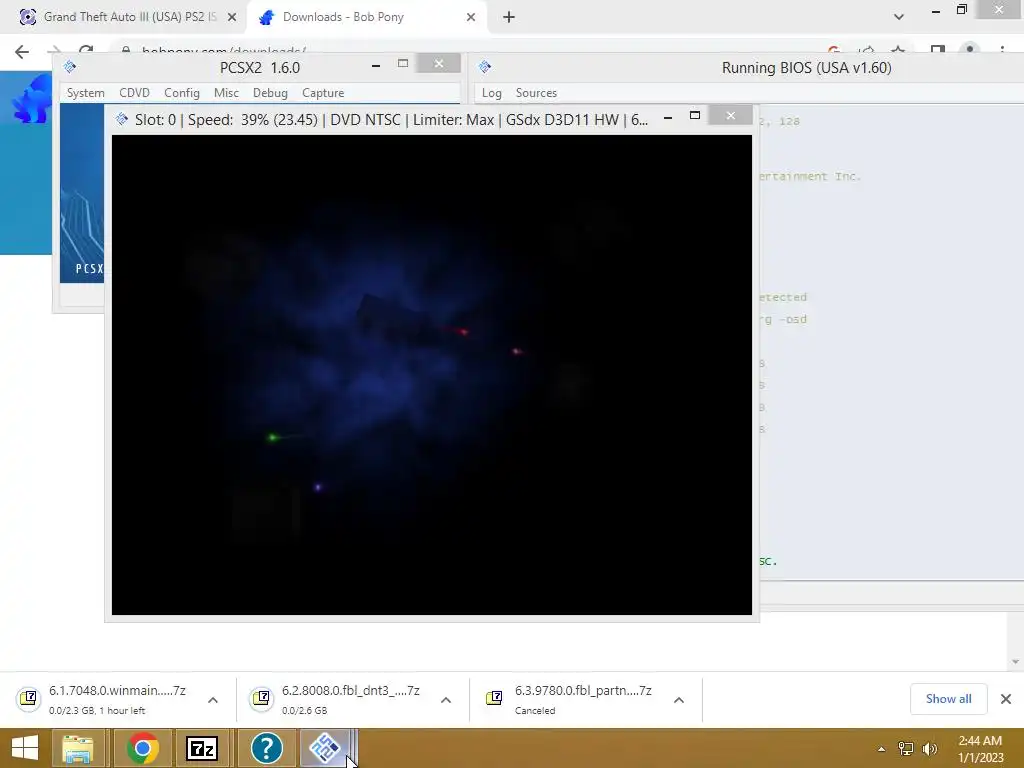Maximize the PCSX2 1.6.0 main window
This screenshot has width=1024, height=768.
(403, 63)
